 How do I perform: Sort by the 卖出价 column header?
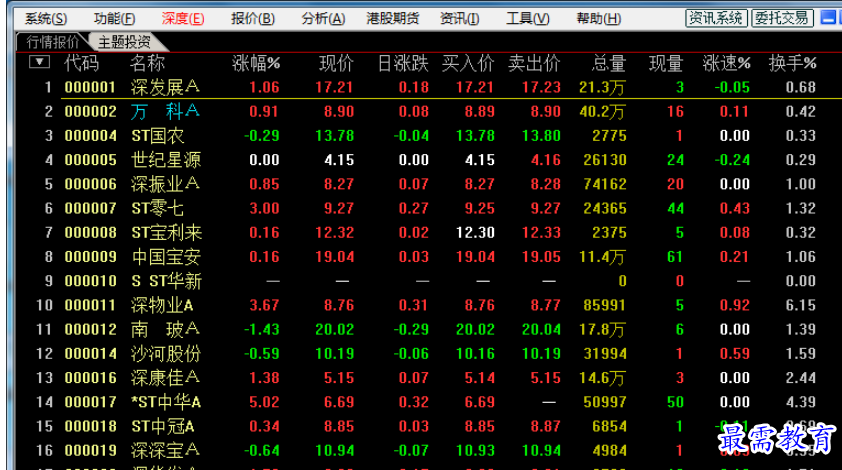534,63
